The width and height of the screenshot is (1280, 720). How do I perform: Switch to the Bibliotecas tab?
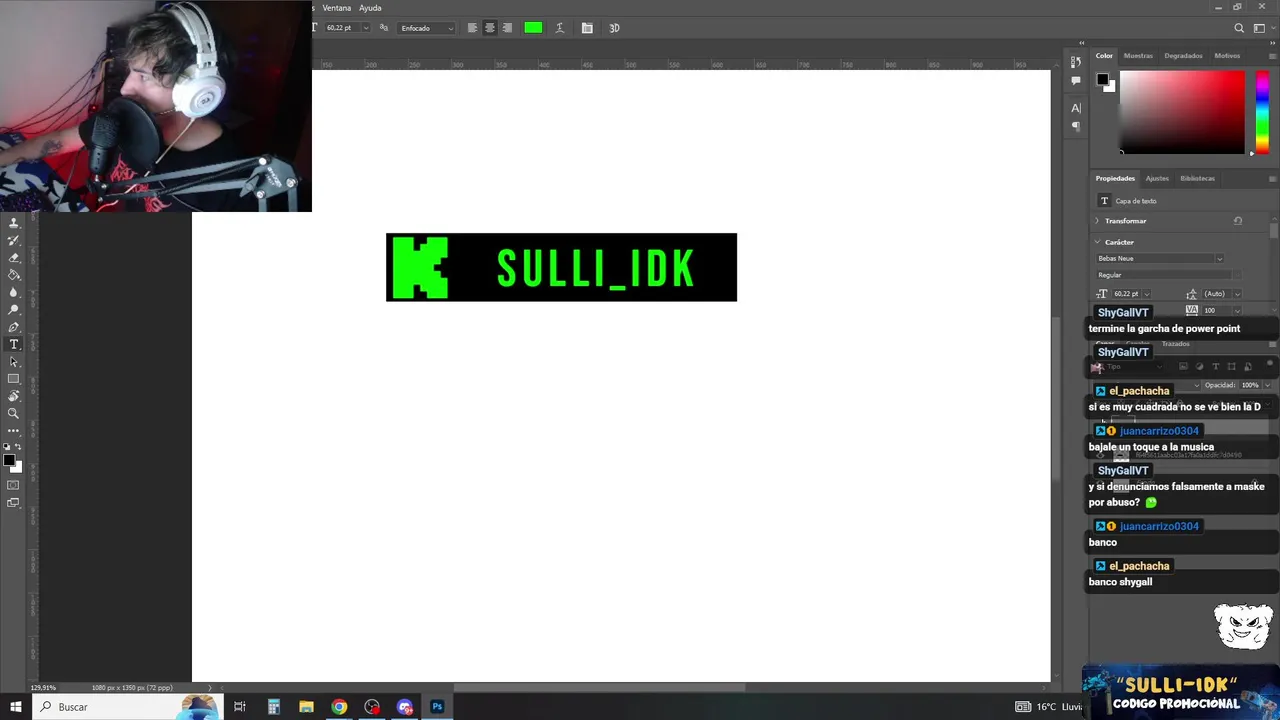click(1197, 178)
